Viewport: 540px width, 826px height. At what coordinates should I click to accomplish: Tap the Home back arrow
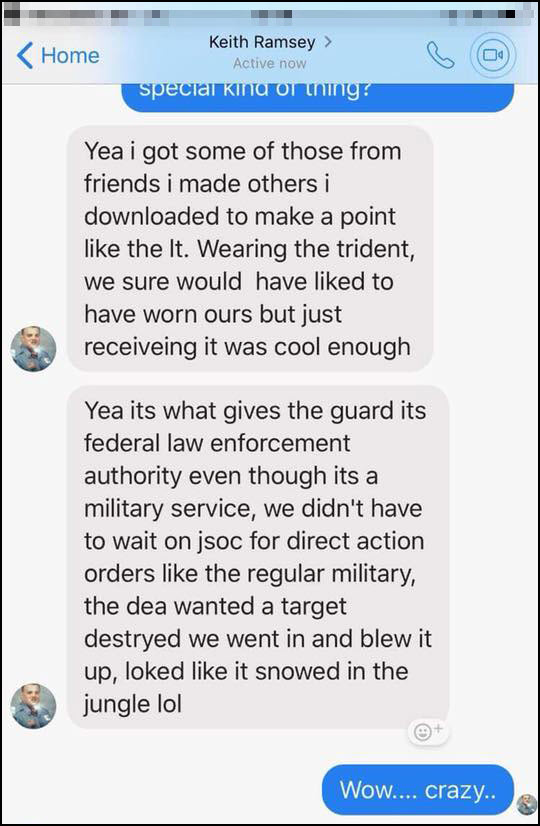pos(25,56)
